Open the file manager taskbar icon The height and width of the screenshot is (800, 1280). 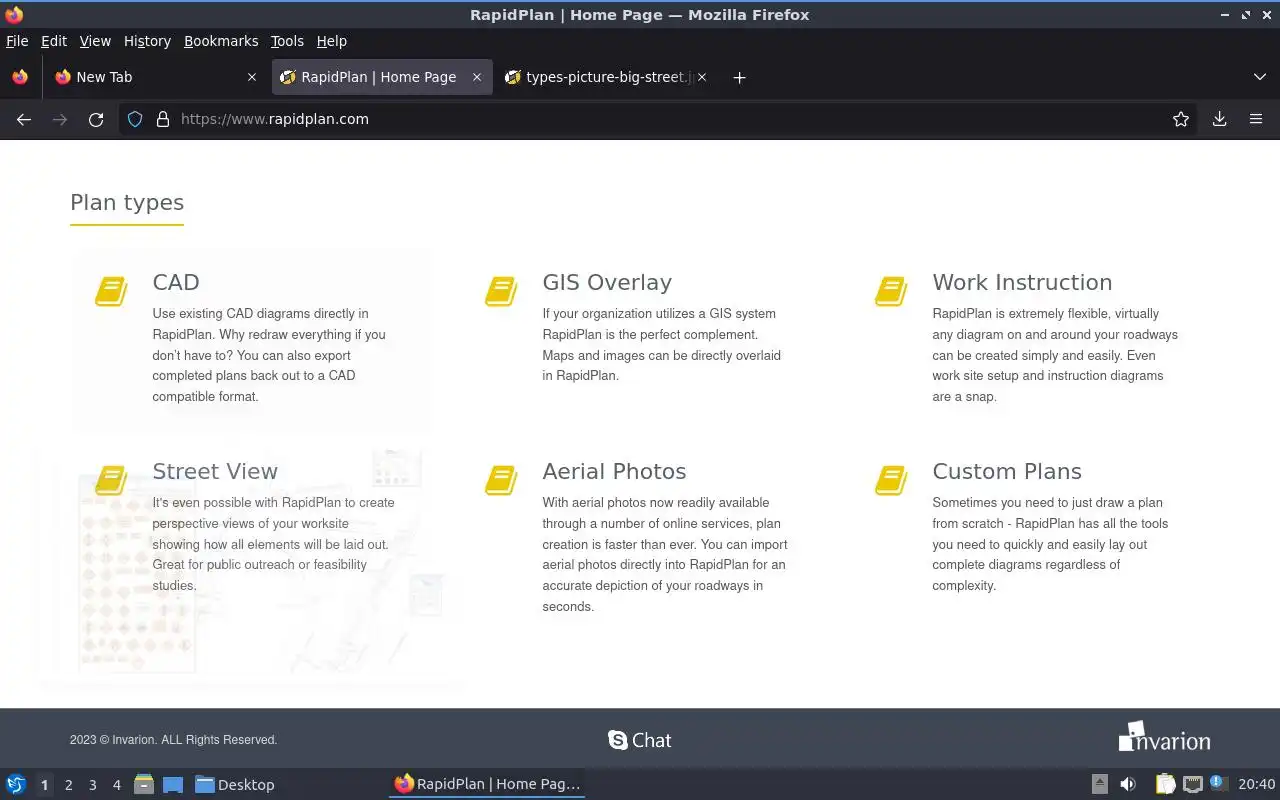144,784
